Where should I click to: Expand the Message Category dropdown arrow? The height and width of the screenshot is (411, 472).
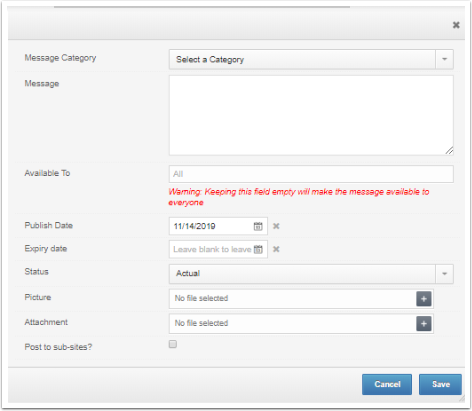[x=444, y=59]
